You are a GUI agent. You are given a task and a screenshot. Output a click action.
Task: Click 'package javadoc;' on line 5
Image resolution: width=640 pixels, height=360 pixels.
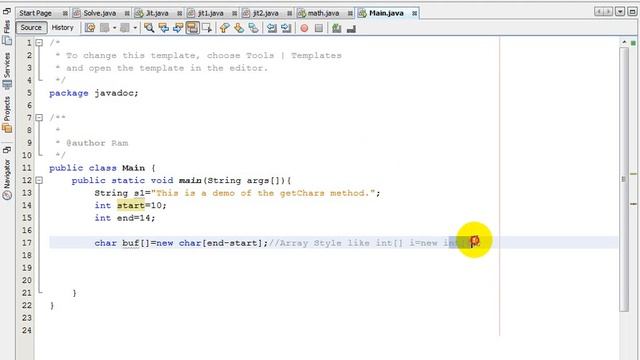pos(93,93)
